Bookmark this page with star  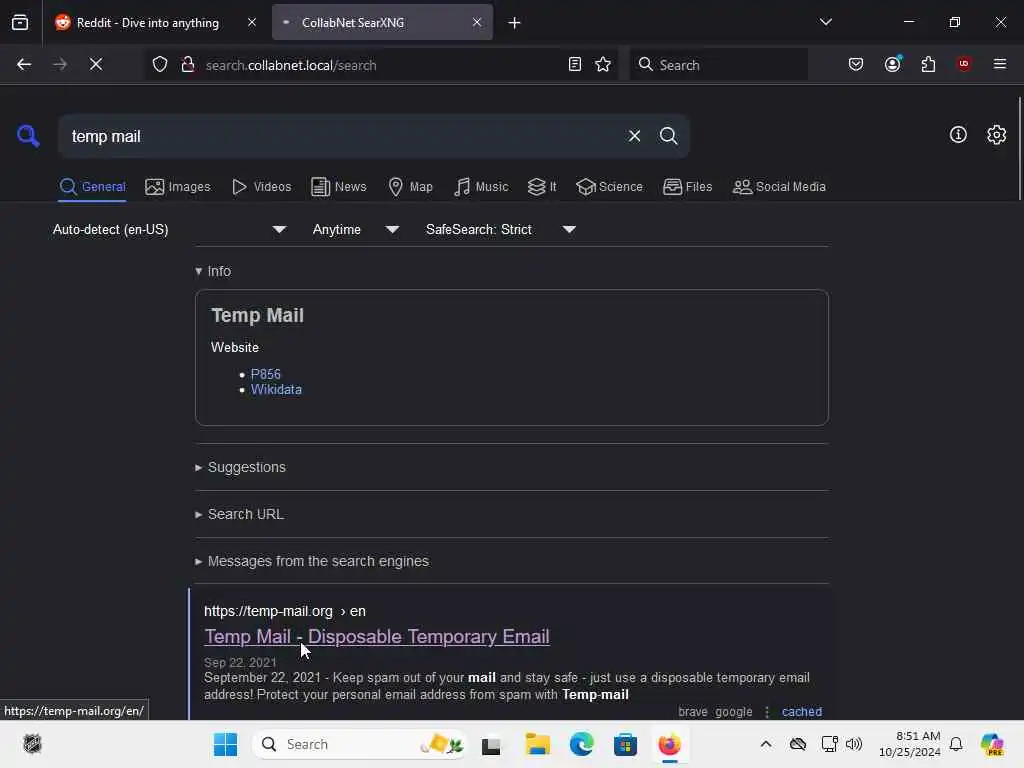tap(603, 64)
